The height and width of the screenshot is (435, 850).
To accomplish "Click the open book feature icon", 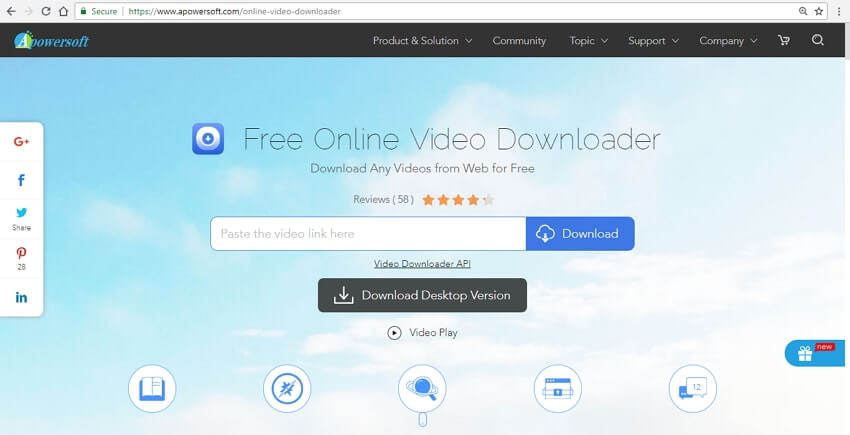I will (x=152, y=389).
